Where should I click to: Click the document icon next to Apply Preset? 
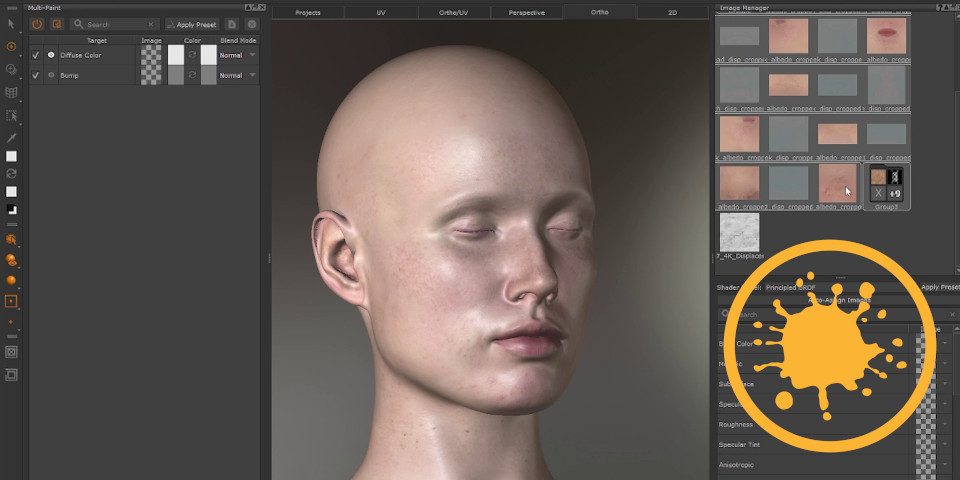click(x=232, y=24)
